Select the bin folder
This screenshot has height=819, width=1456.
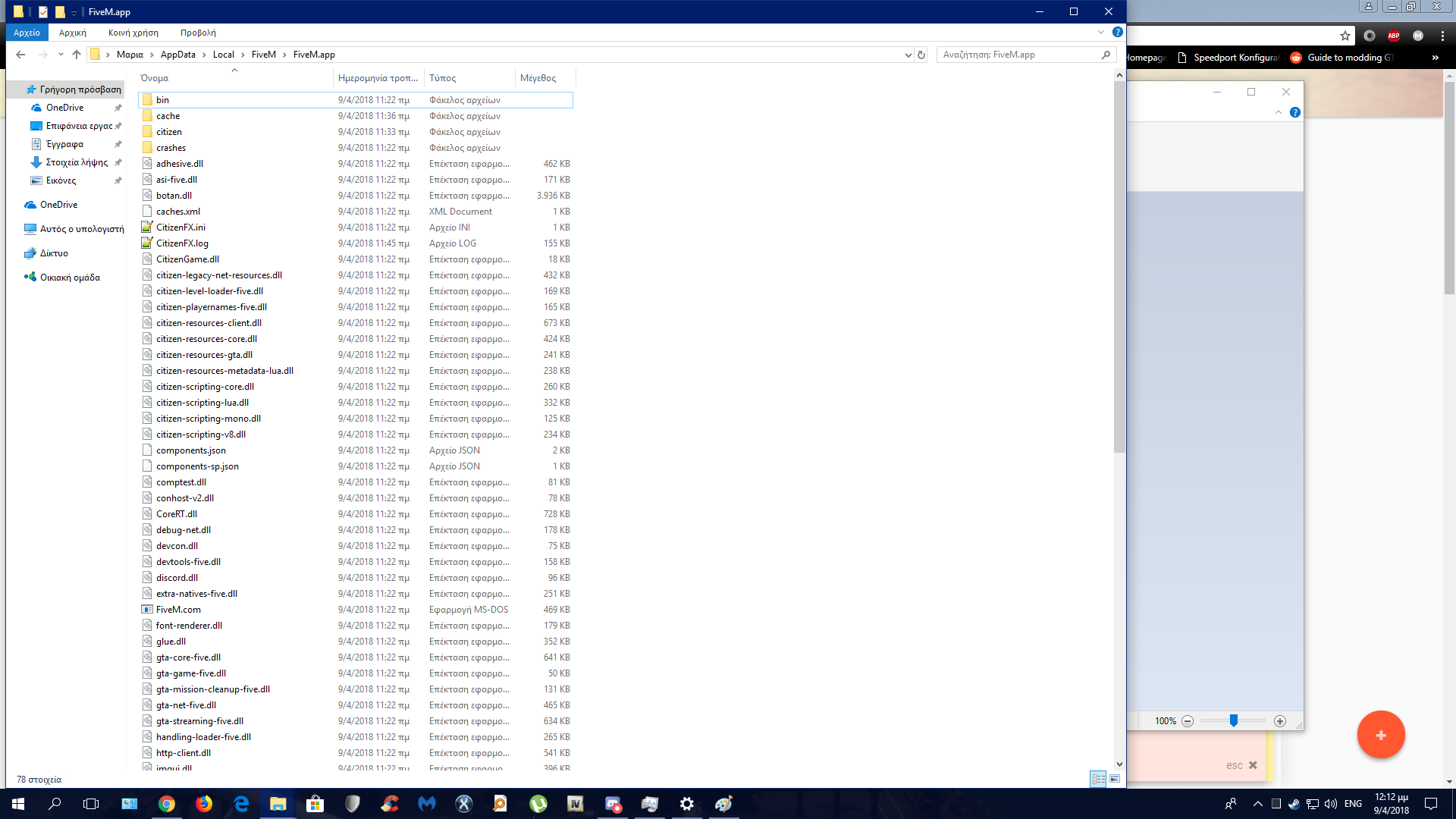click(x=356, y=100)
